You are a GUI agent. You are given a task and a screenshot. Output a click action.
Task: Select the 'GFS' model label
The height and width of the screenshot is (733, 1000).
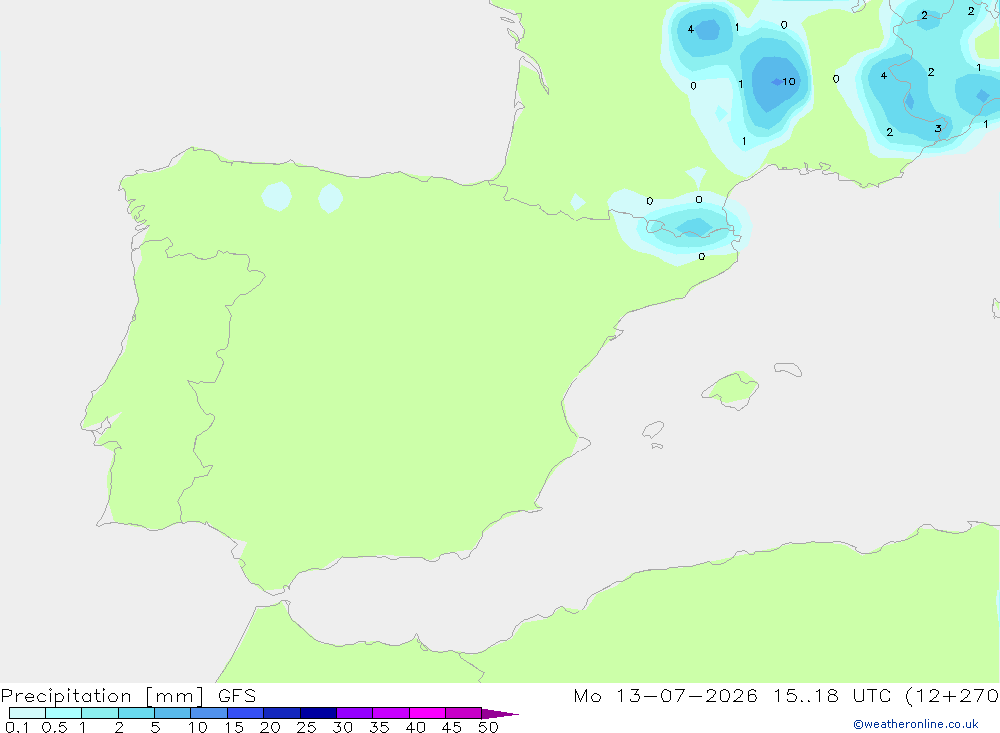(237, 695)
